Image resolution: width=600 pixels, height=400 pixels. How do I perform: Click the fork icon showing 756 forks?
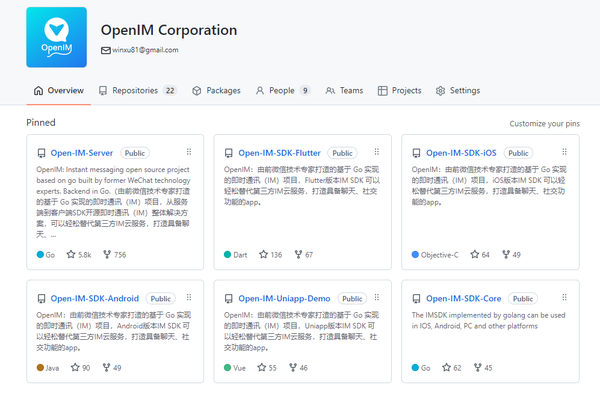107,254
